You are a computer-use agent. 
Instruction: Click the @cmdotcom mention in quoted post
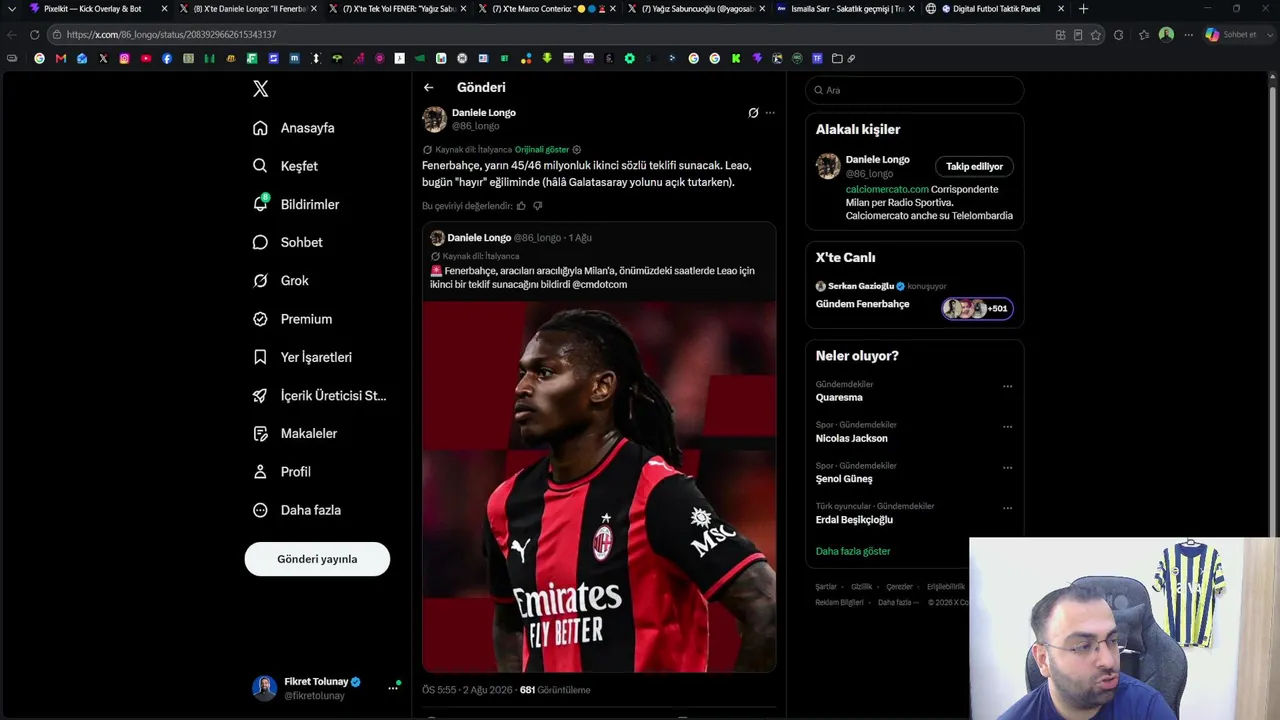click(x=600, y=285)
